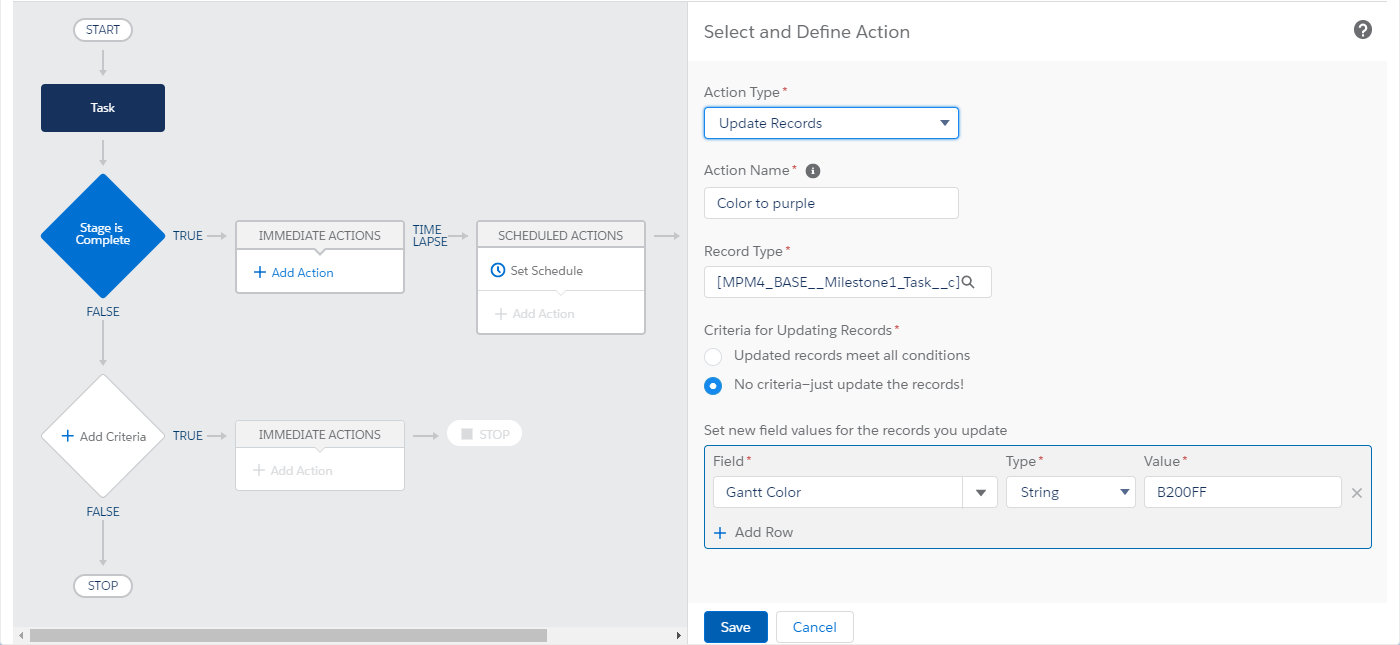Cancel the action edit
The image size is (1400, 645).
click(x=814, y=627)
